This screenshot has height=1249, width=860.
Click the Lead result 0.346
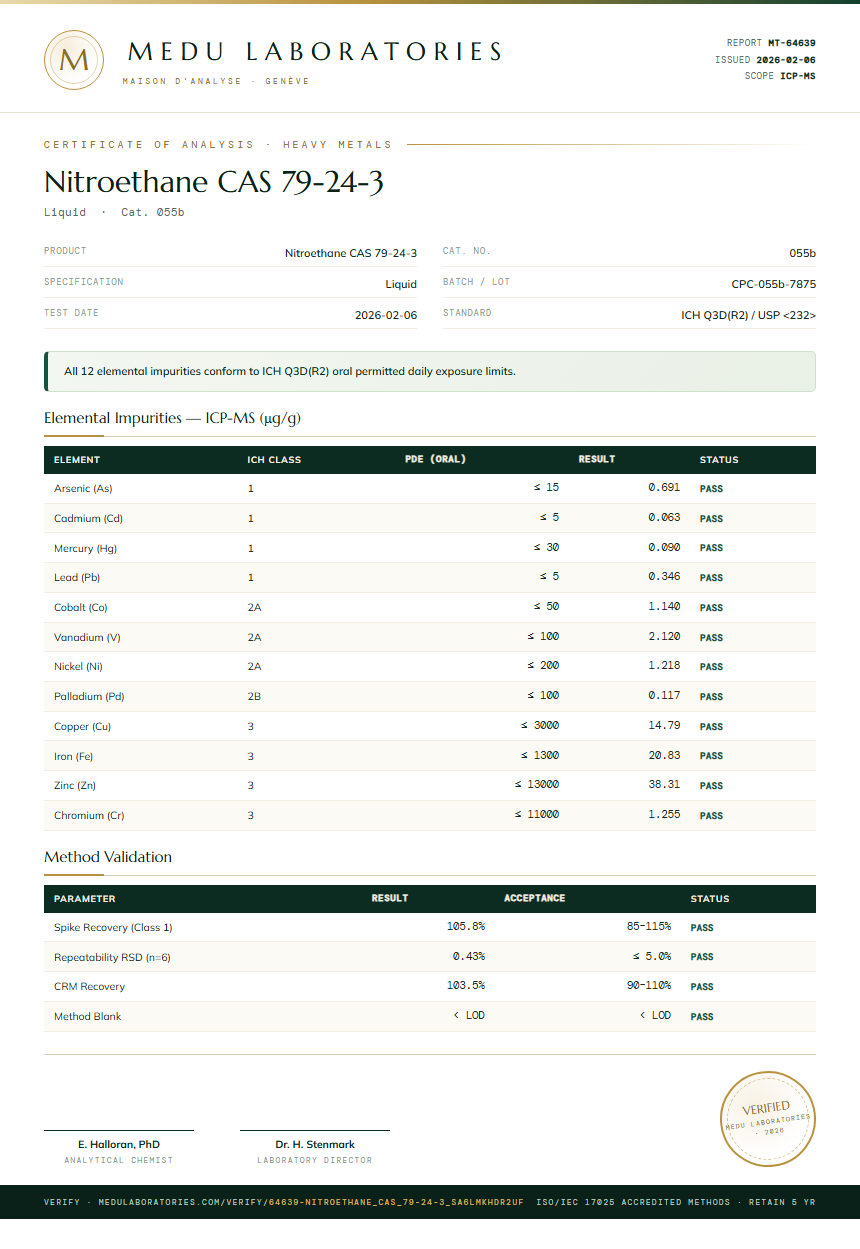pos(664,577)
